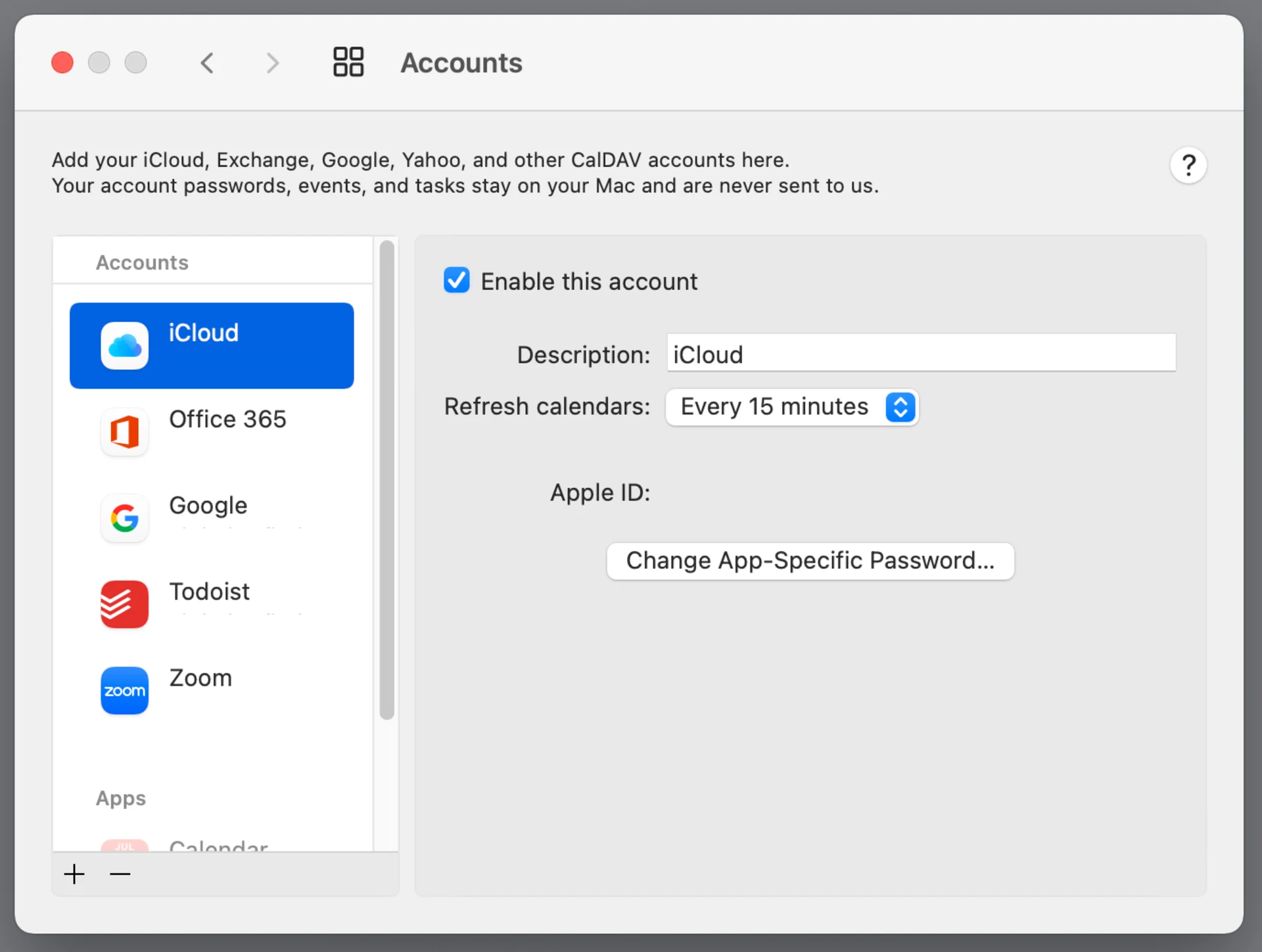Select the Todoist account icon
This screenshot has height=952, width=1262.
124,604
